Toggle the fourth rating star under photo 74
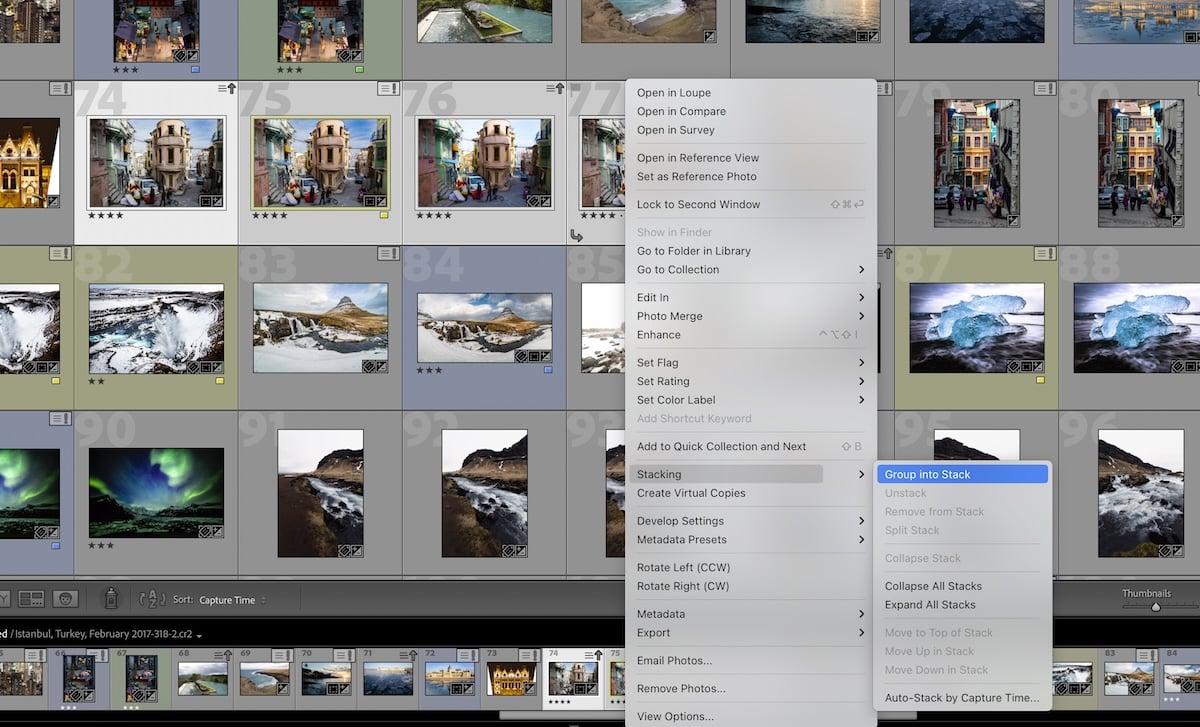Image resolution: width=1200 pixels, height=727 pixels. pos(120,215)
